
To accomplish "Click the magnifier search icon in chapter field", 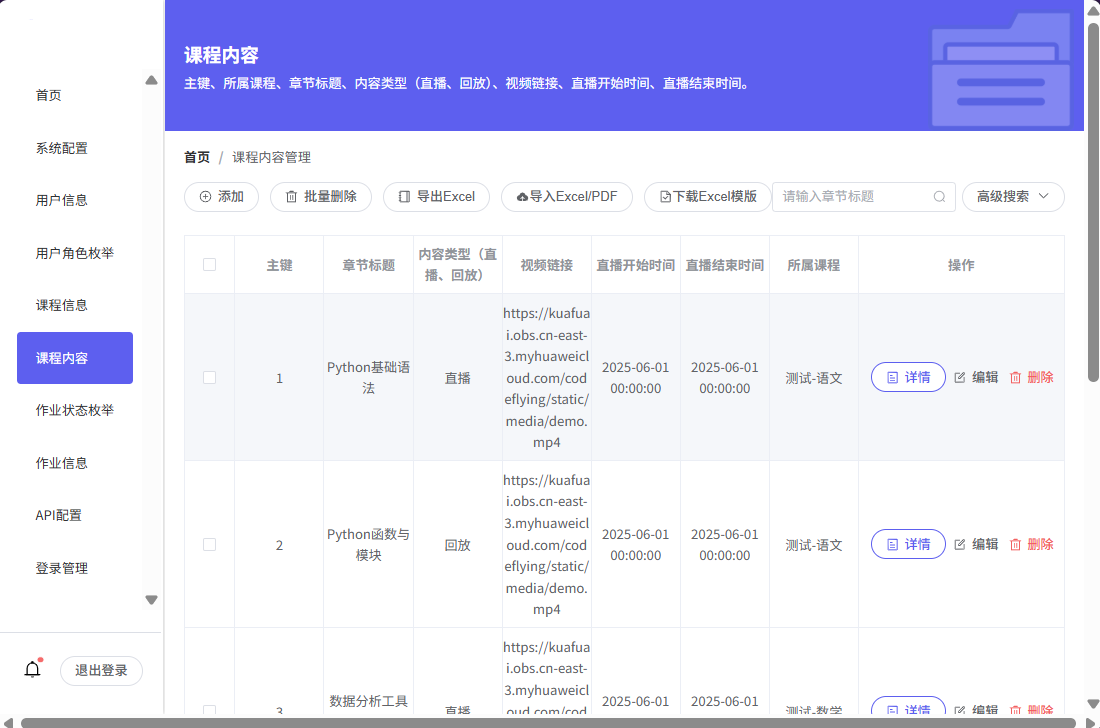I will coord(939,197).
